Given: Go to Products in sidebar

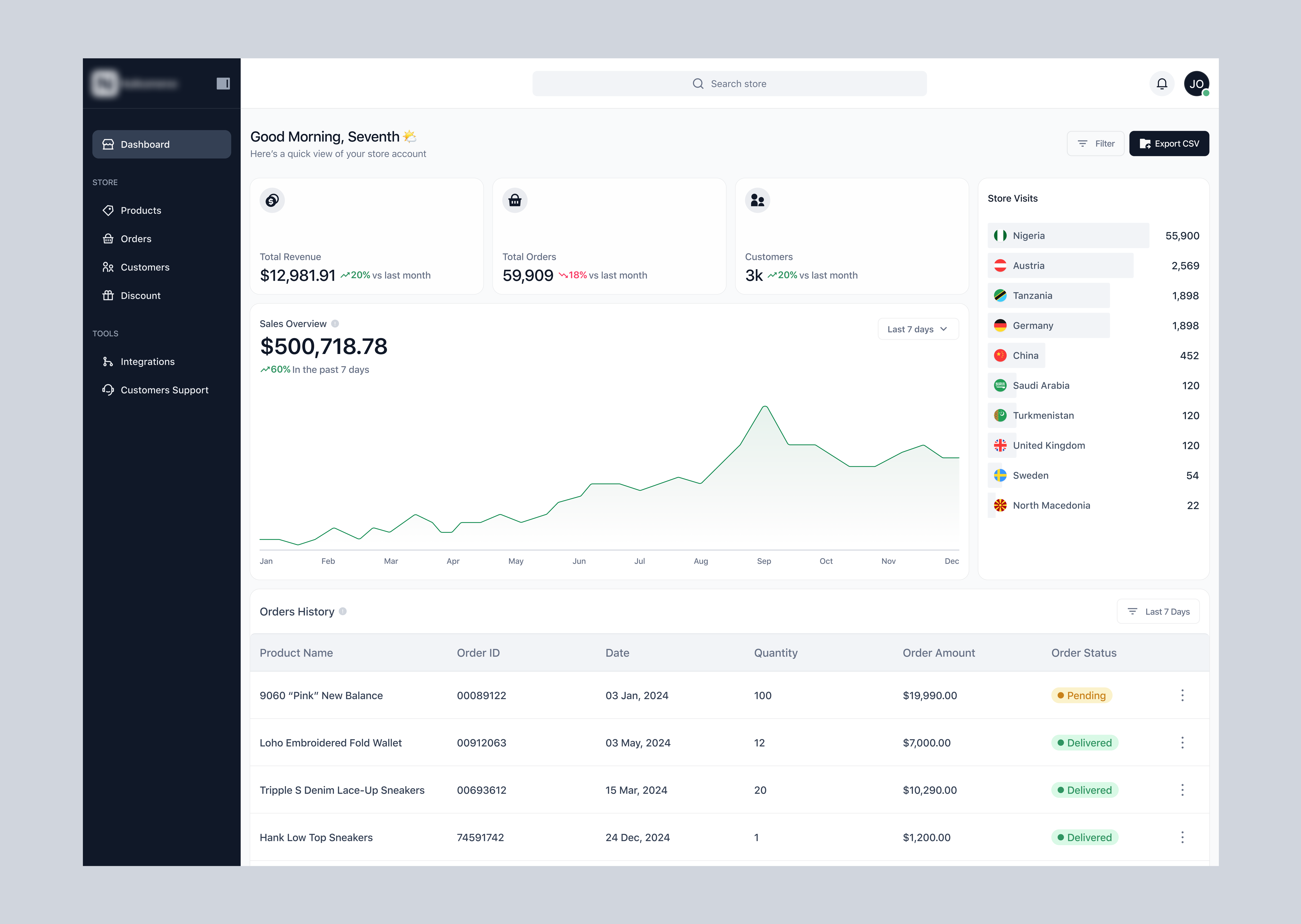Looking at the screenshot, I should click(x=141, y=210).
